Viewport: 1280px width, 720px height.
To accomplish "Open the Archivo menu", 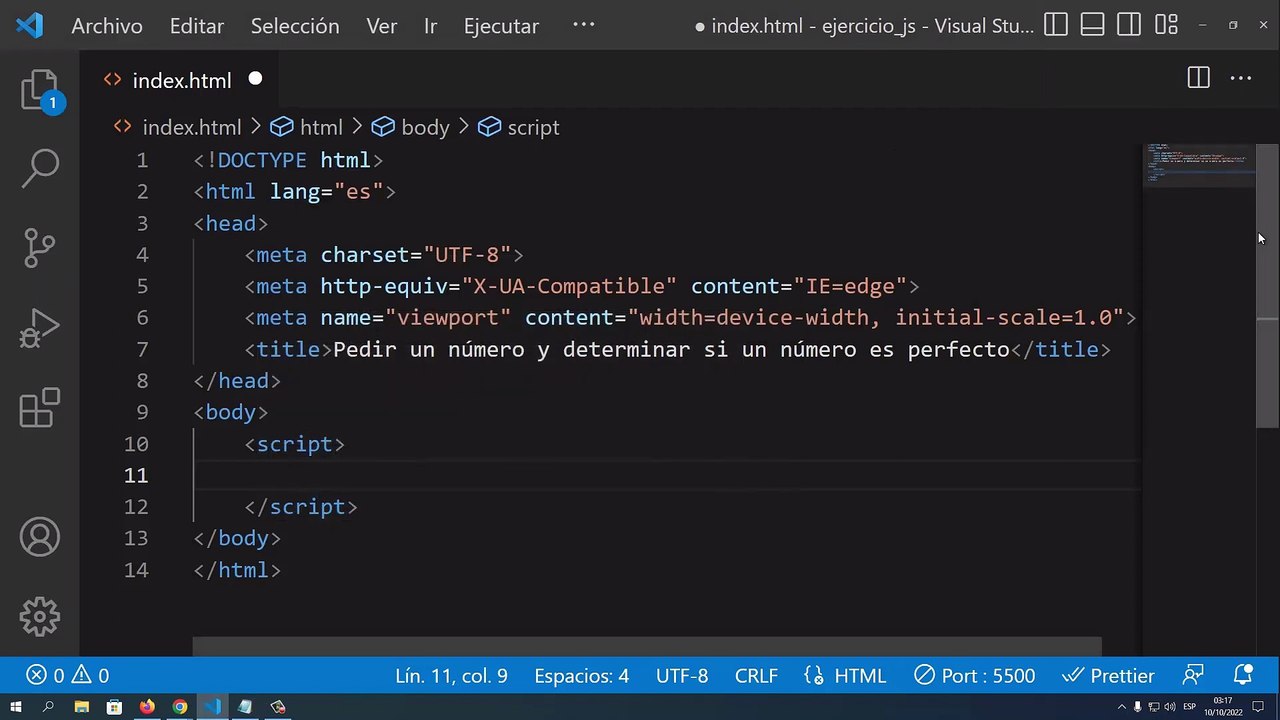I will (107, 26).
